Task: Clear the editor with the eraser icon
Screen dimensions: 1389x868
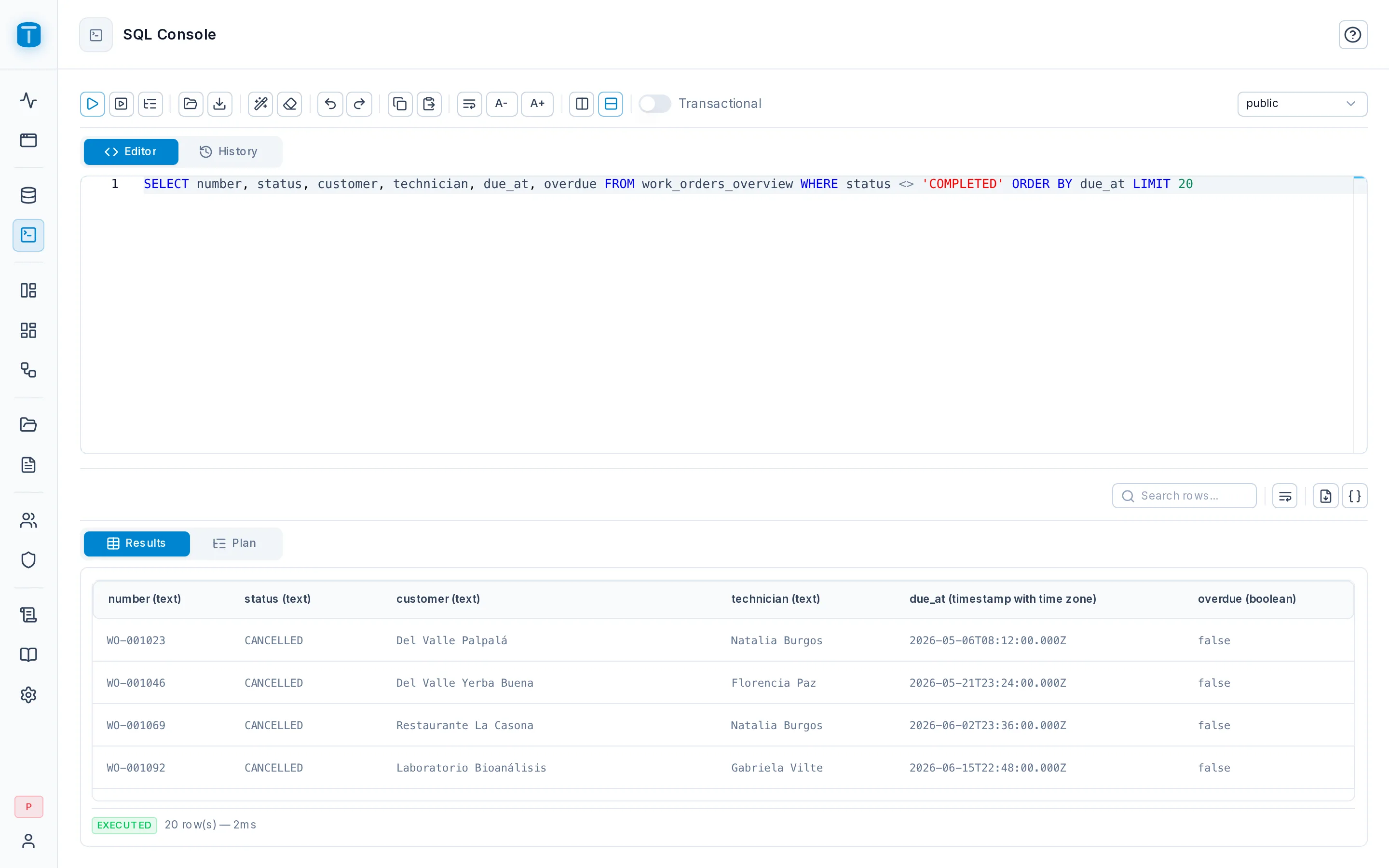Action: pyautogui.click(x=290, y=104)
